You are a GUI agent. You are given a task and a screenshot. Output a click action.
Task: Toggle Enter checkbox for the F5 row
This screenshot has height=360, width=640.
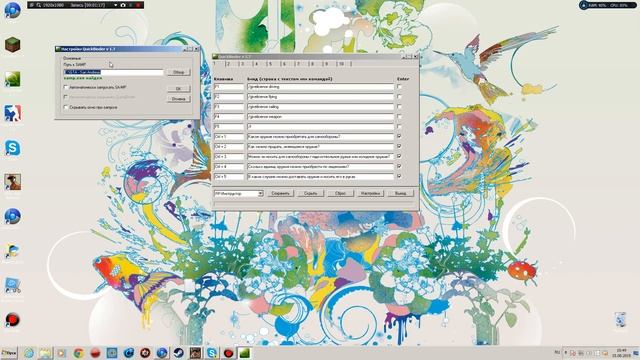399,127
